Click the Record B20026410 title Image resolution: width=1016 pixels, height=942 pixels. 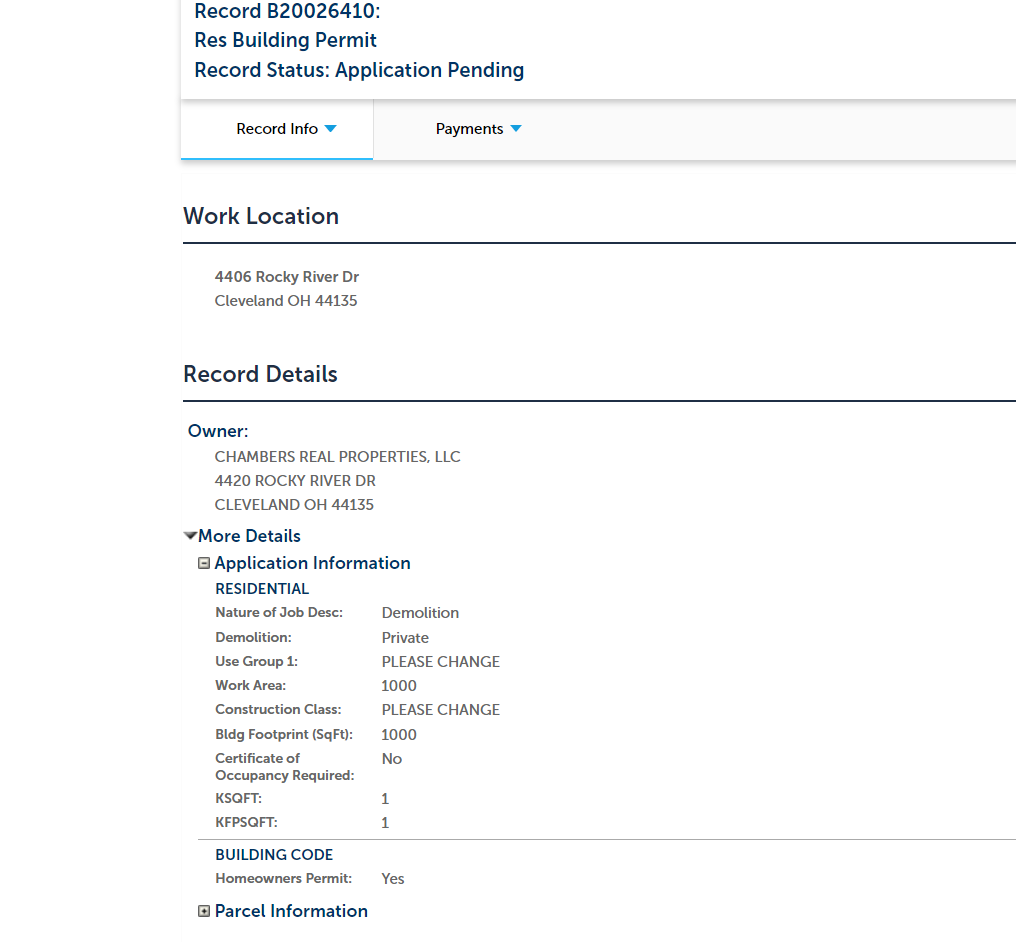[x=287, y=11]
